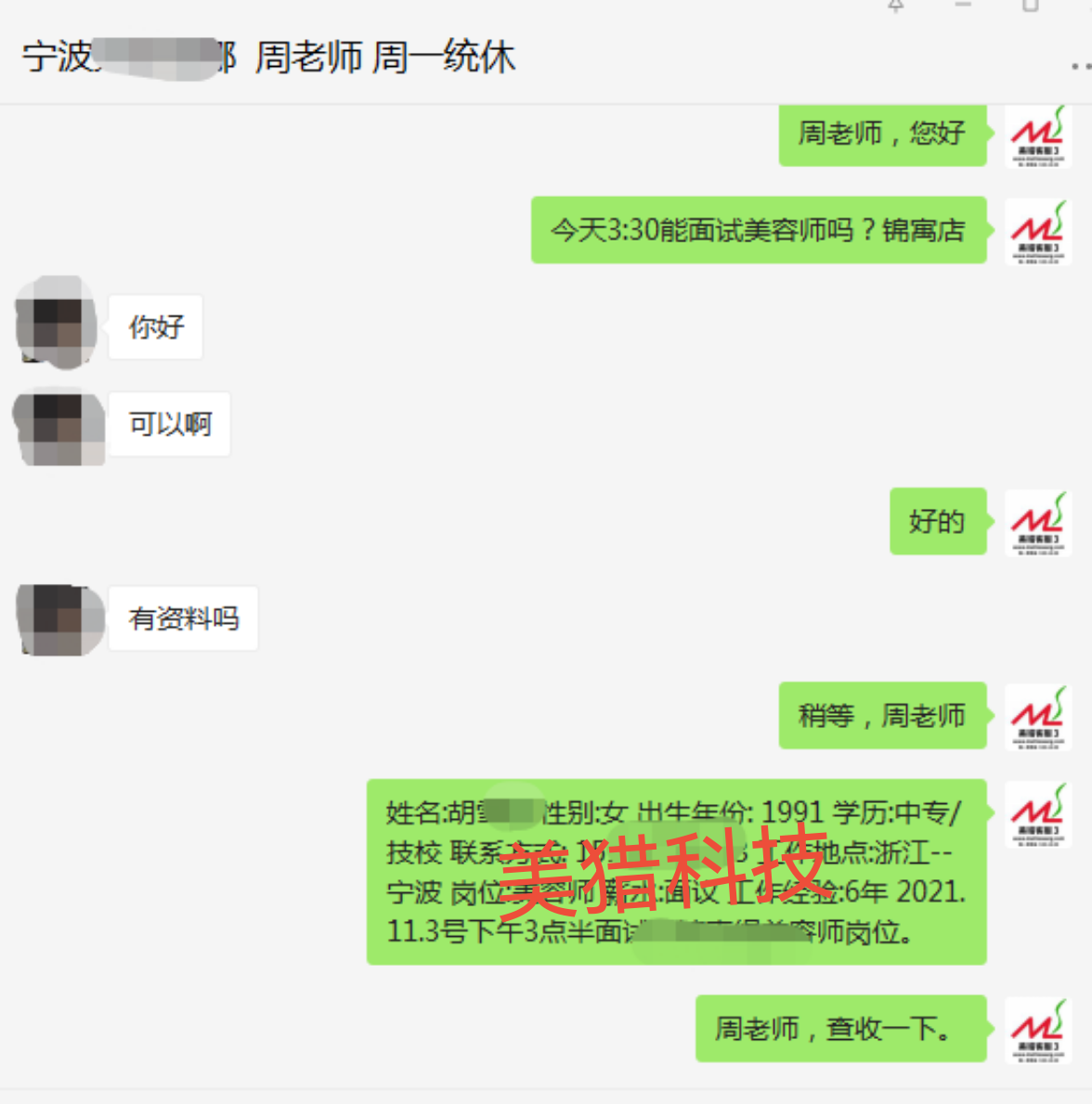Click sender avatar beside the resume message

pyautogui.click(x=1038, y=814)
